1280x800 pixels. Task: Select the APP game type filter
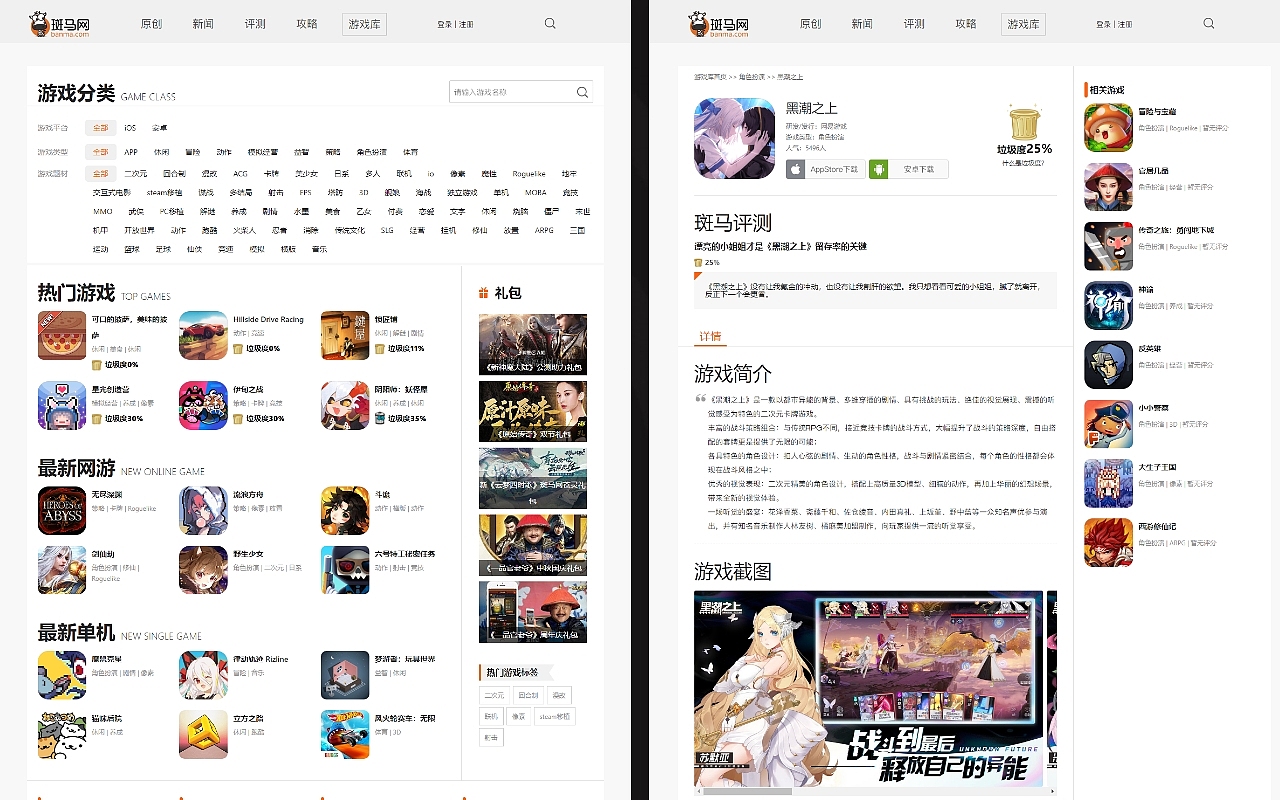[131, 152]
